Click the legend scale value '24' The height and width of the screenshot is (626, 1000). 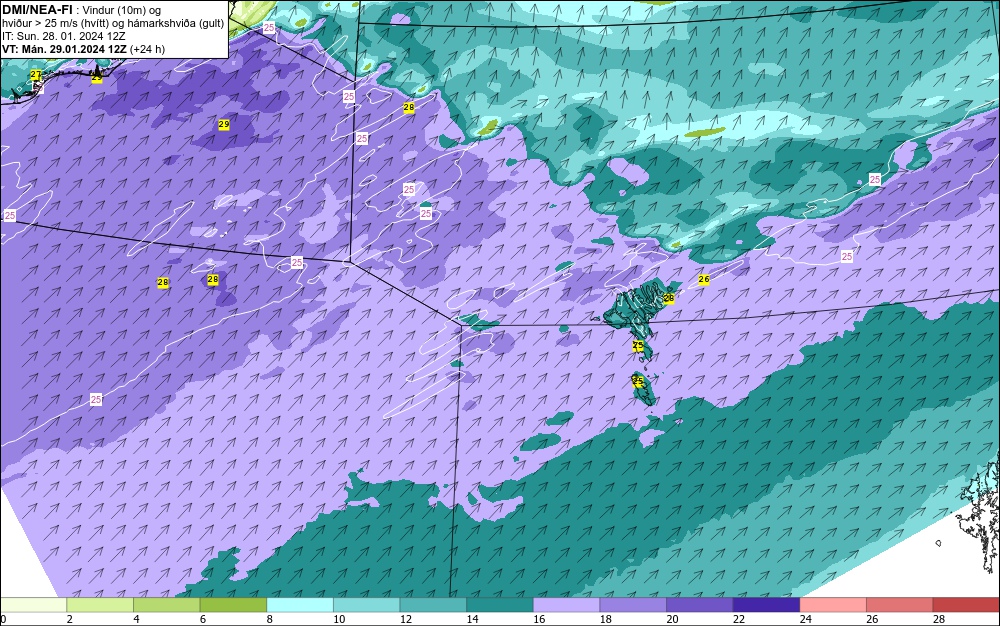coord(805,619)
